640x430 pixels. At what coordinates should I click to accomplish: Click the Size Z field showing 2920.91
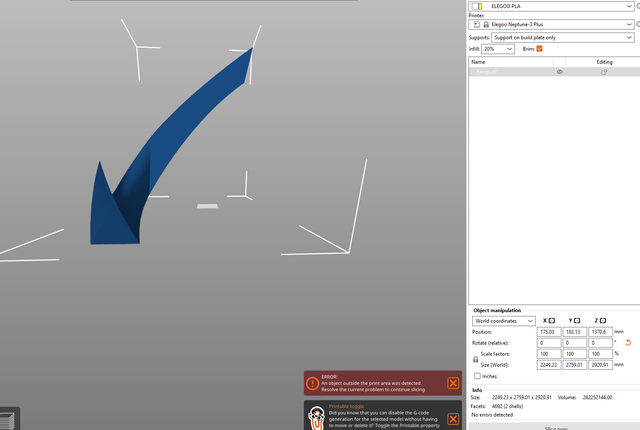pos(600,365)
